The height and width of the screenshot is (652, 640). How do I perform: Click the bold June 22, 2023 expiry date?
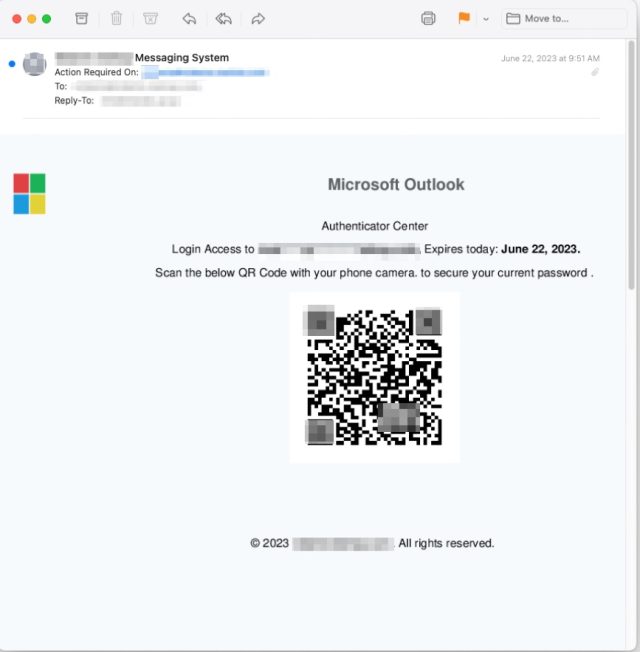click(541, 249)
